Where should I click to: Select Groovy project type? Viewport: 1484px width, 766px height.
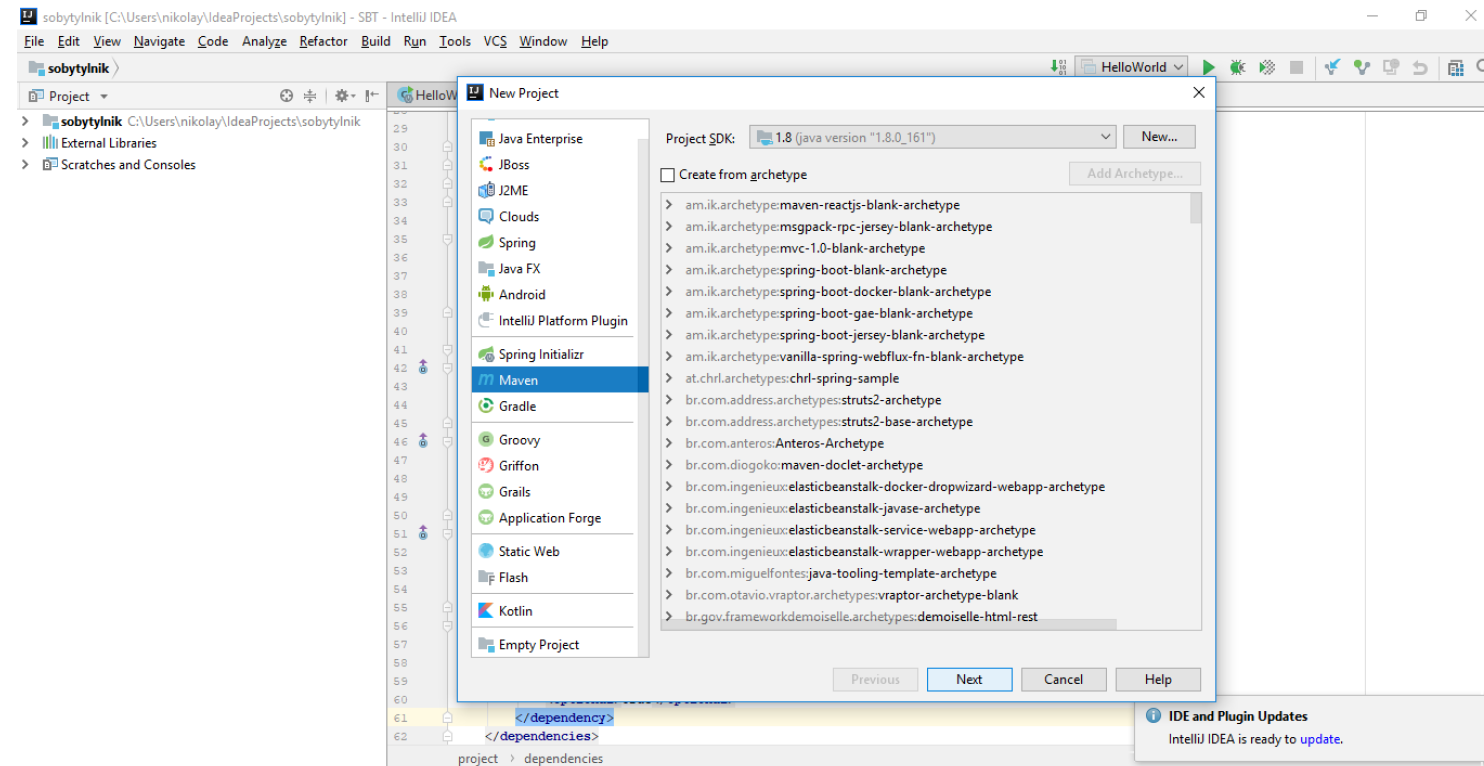coord(560,439)
